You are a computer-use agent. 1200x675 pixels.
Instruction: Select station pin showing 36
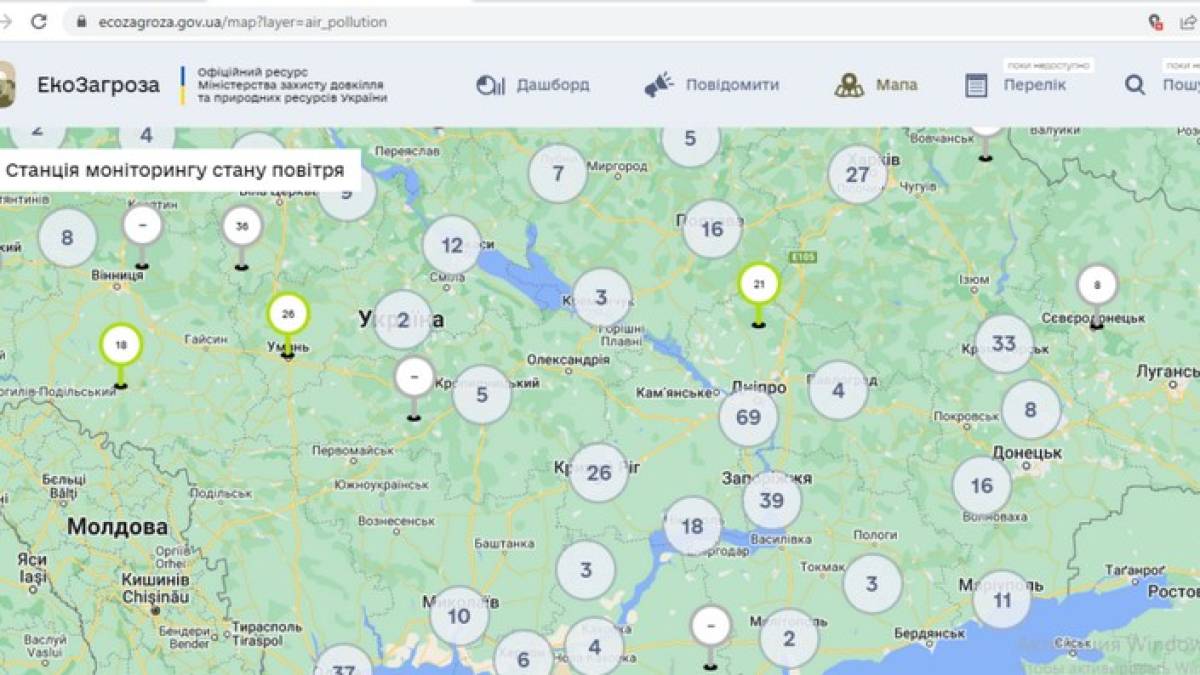(x=242, y=227)
